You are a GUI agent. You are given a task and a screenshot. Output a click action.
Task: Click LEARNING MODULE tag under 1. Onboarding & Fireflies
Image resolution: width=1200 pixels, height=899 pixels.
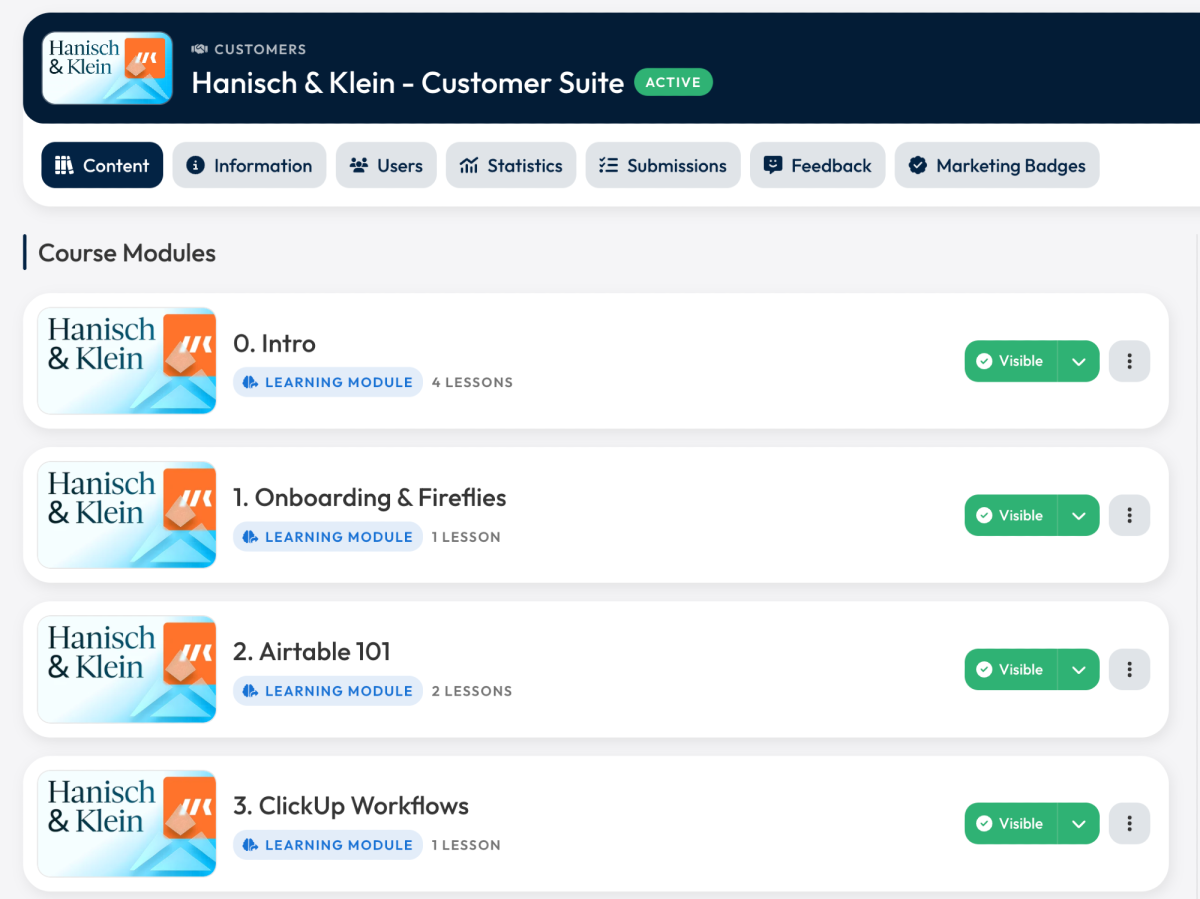pos(328,536)
